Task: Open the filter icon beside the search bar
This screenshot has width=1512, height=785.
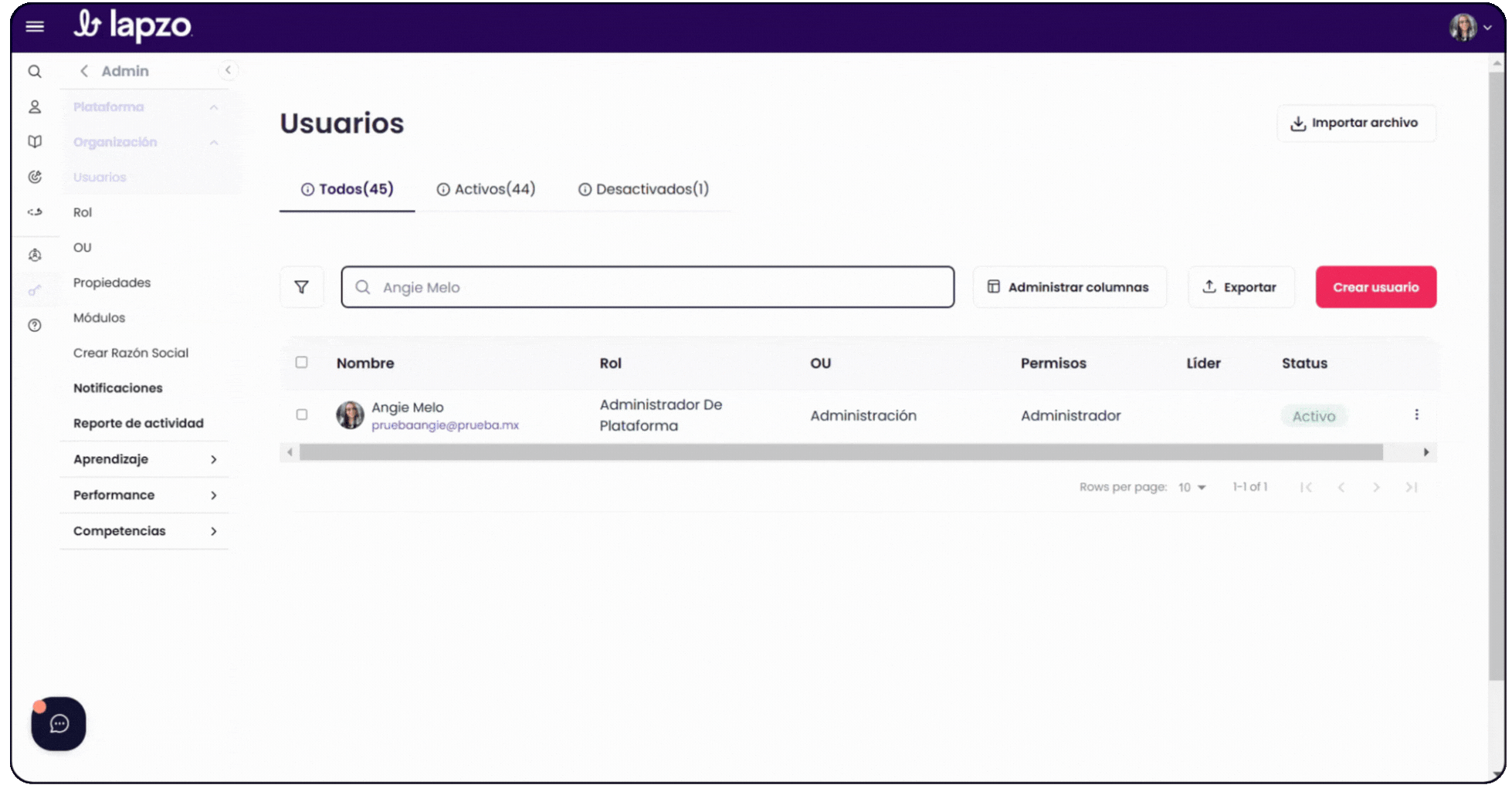Action: (302, 286)
